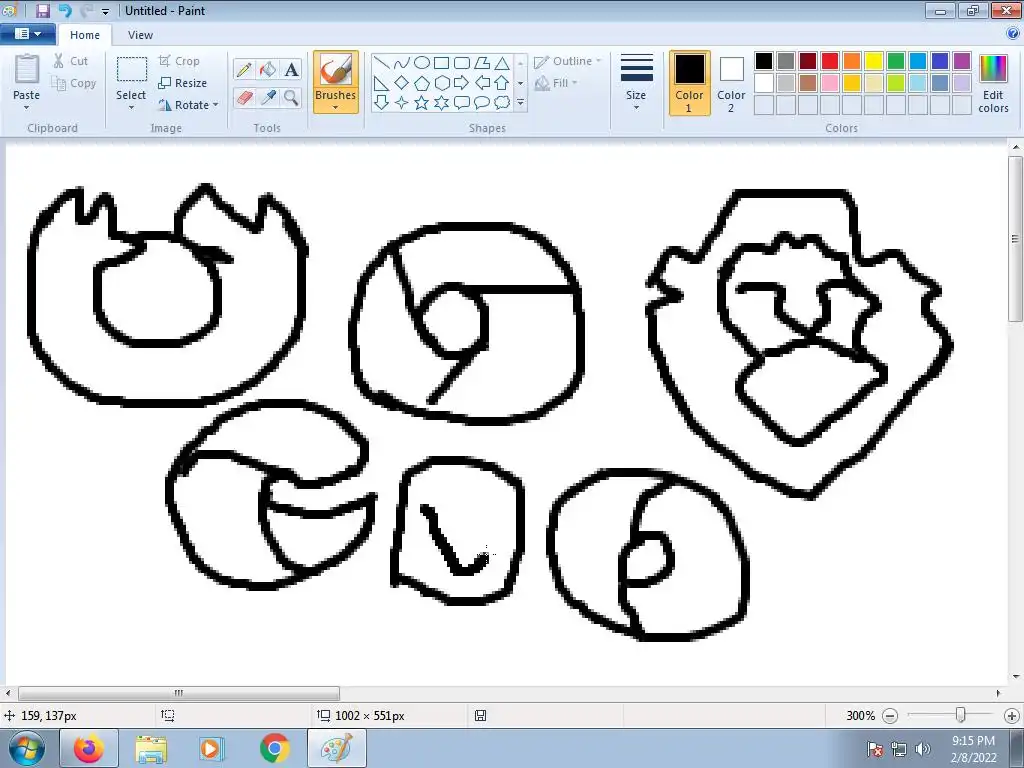Click the horizontal scrollbar thumb
The height and width of the screenshot is (768, 1024).
click(179, 693)
